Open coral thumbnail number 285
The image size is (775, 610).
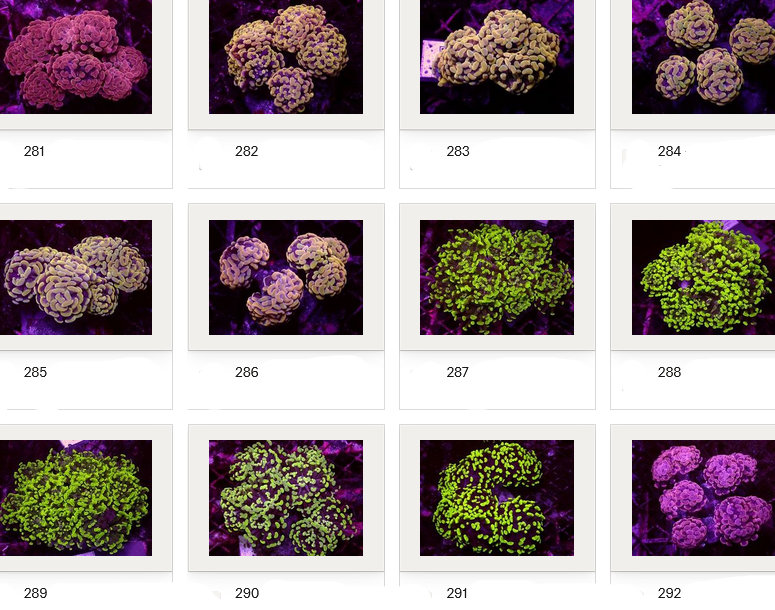coord(76,277)
